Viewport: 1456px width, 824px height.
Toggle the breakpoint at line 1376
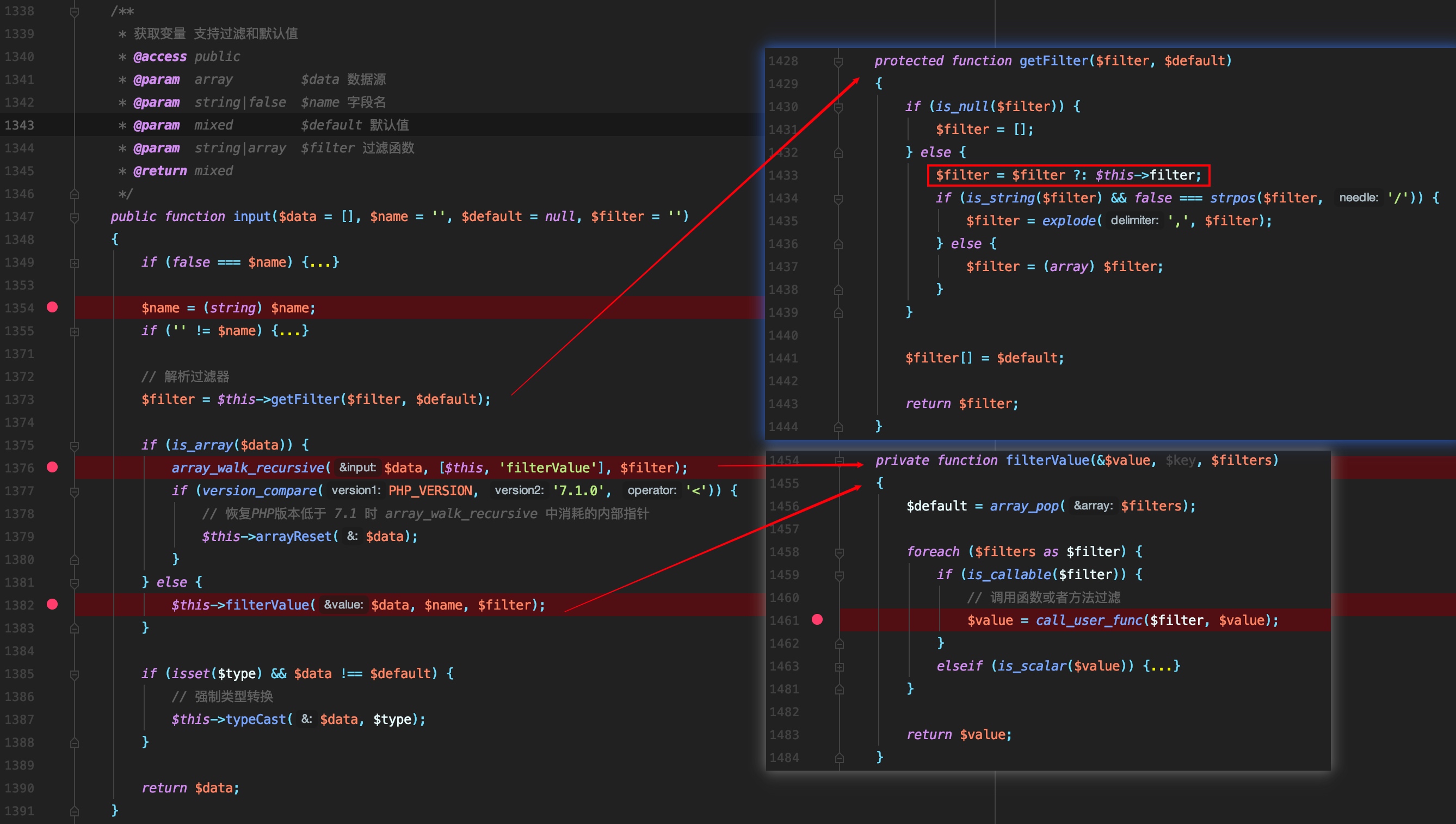click(x=53, y=468)
